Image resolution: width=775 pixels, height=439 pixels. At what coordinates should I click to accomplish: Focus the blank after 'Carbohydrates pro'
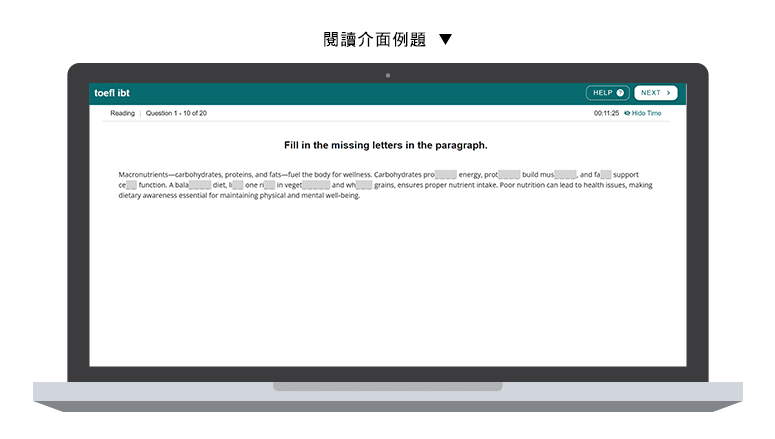click(x=446, y=174)
